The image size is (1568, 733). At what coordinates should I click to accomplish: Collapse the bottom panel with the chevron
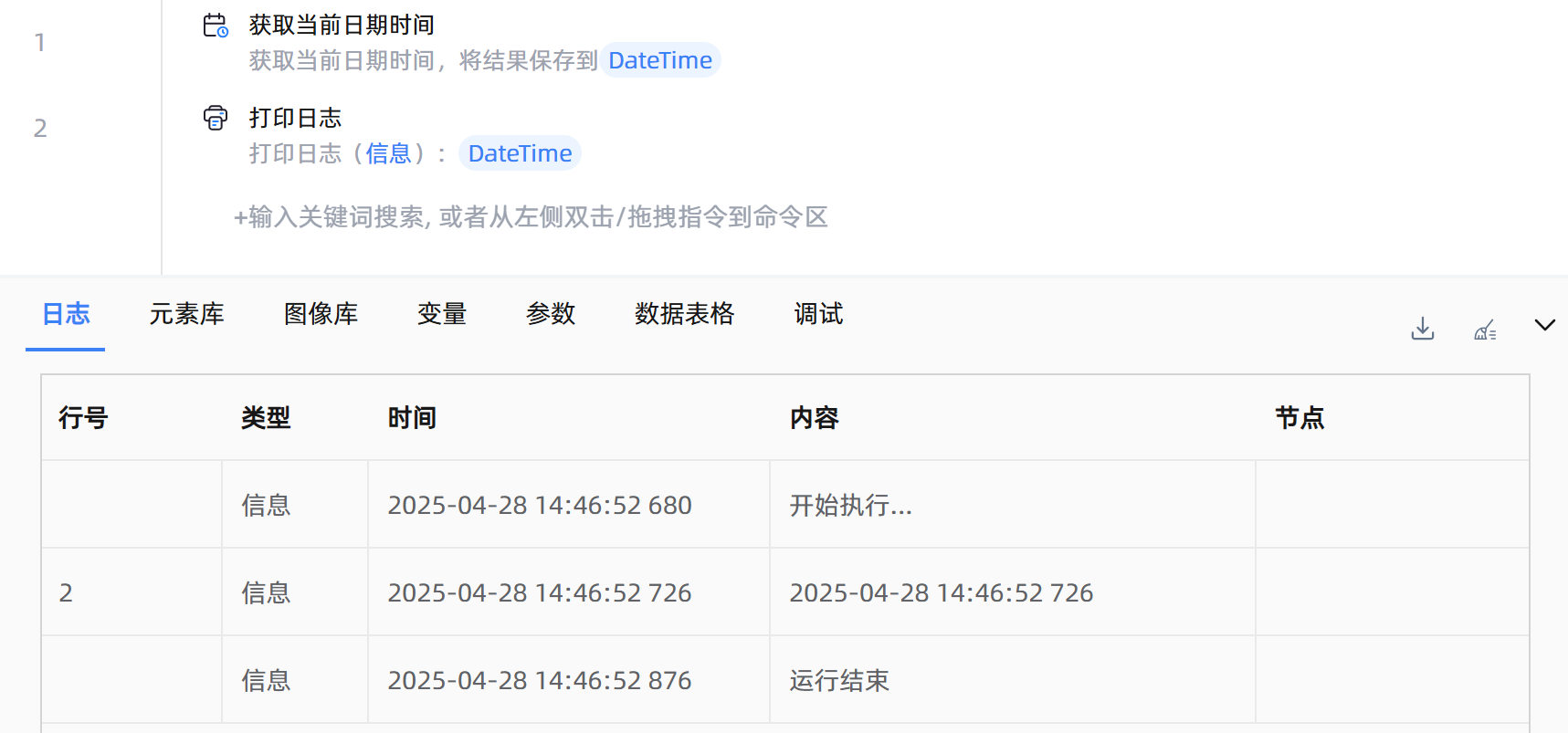click(1544, 326)
